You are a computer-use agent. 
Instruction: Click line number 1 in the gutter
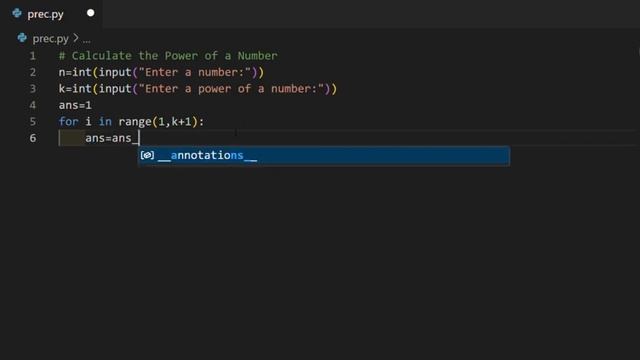click(x=33, y=56)
